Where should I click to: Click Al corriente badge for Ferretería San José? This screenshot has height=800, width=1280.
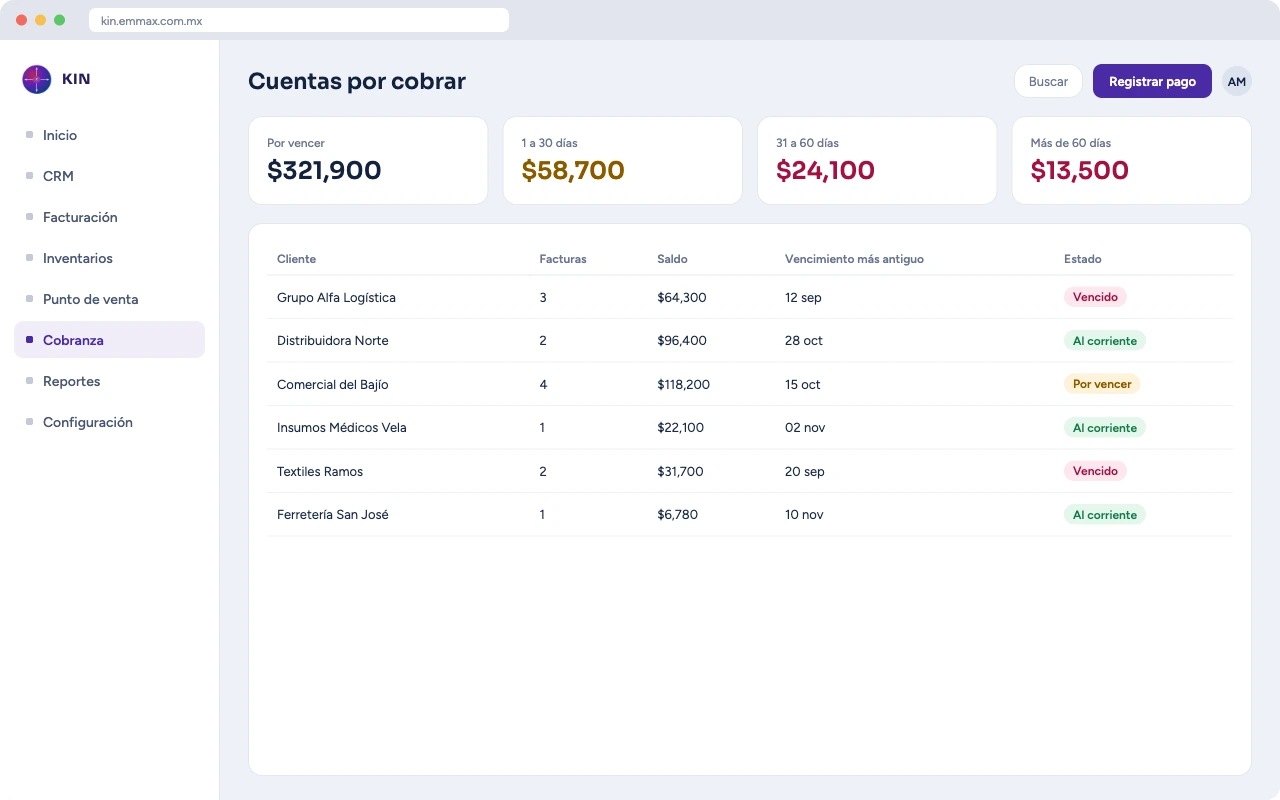point(1105,515)
